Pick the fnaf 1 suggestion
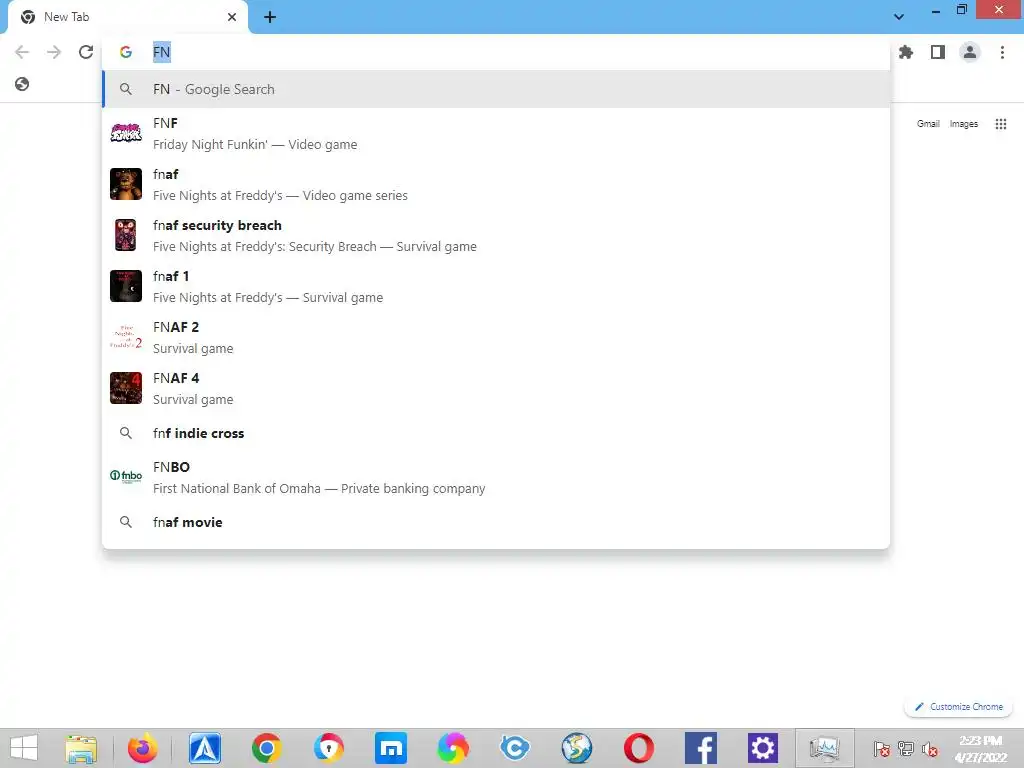This screenshot has height=768, width=1024. coord(496,286)
